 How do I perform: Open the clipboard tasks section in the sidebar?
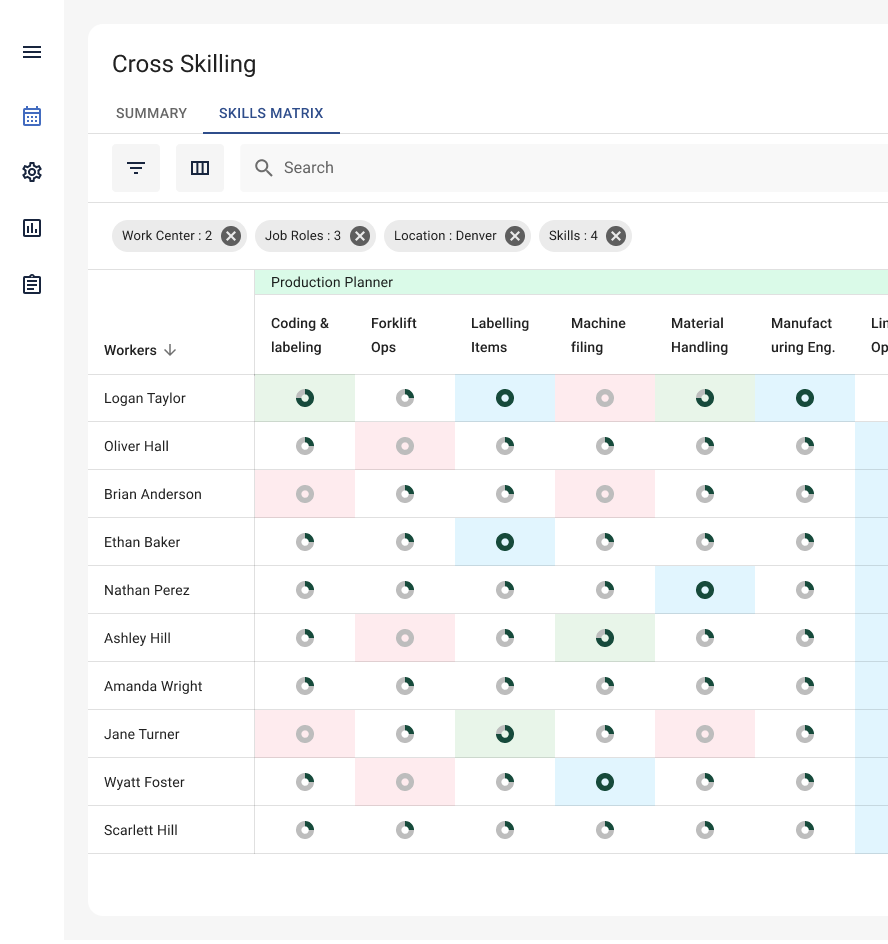32,284
